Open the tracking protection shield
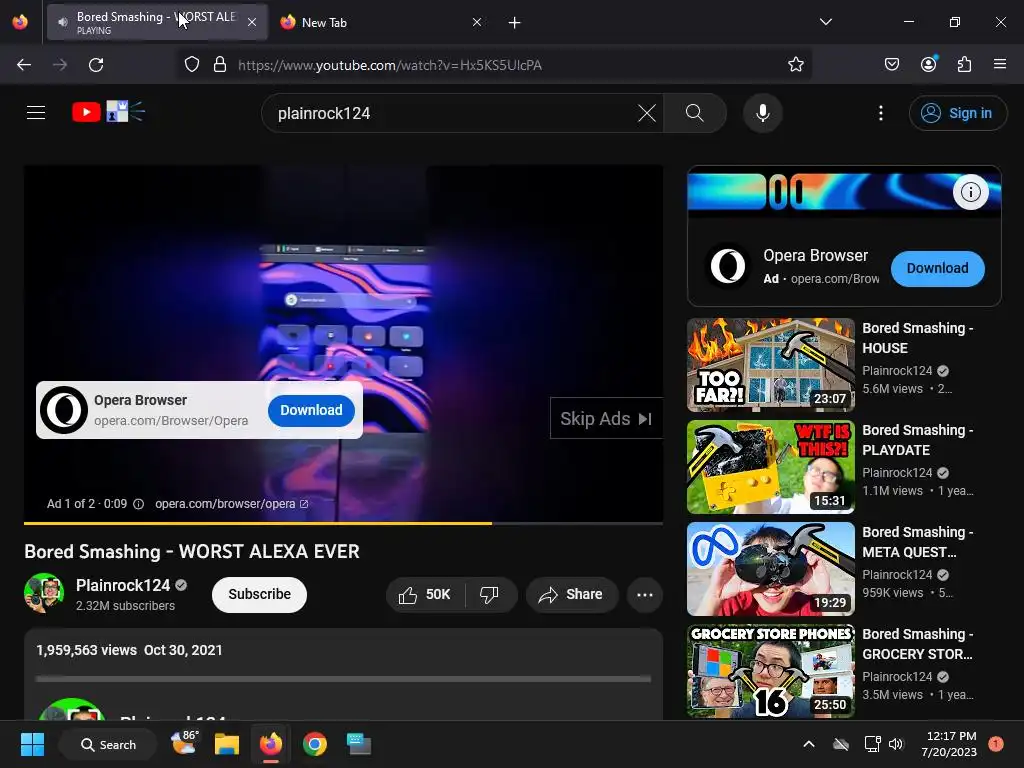 pyautogui.click(x=191, y=65)
